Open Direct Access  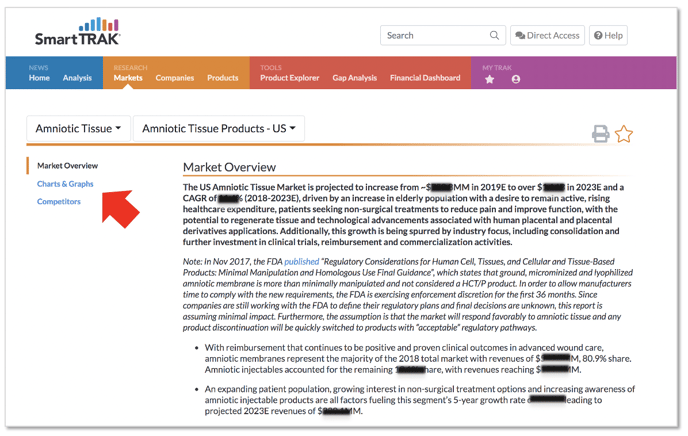coord(547,36)
